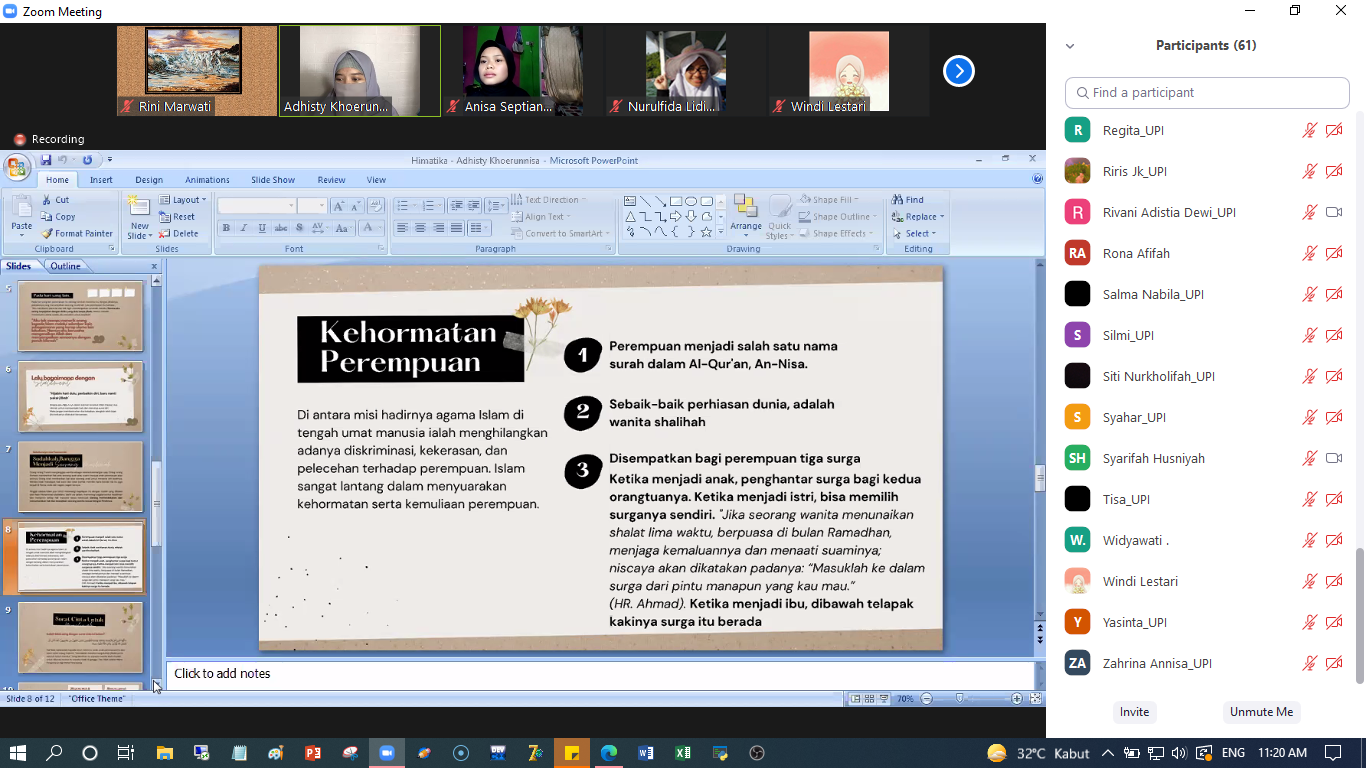Image resolution: width=1366 pixels, height=768 pixels.
Task: Open the Slide Show ribbon tab
Action: [272, 180]
